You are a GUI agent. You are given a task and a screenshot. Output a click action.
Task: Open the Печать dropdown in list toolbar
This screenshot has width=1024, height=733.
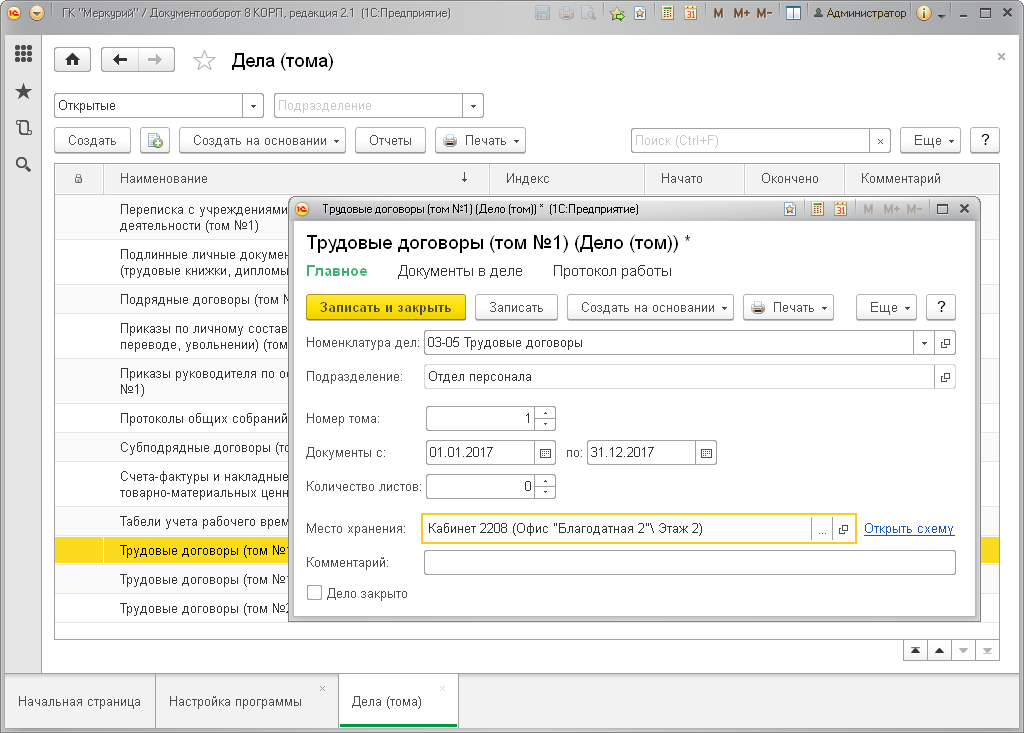click(x=480, y=140)
